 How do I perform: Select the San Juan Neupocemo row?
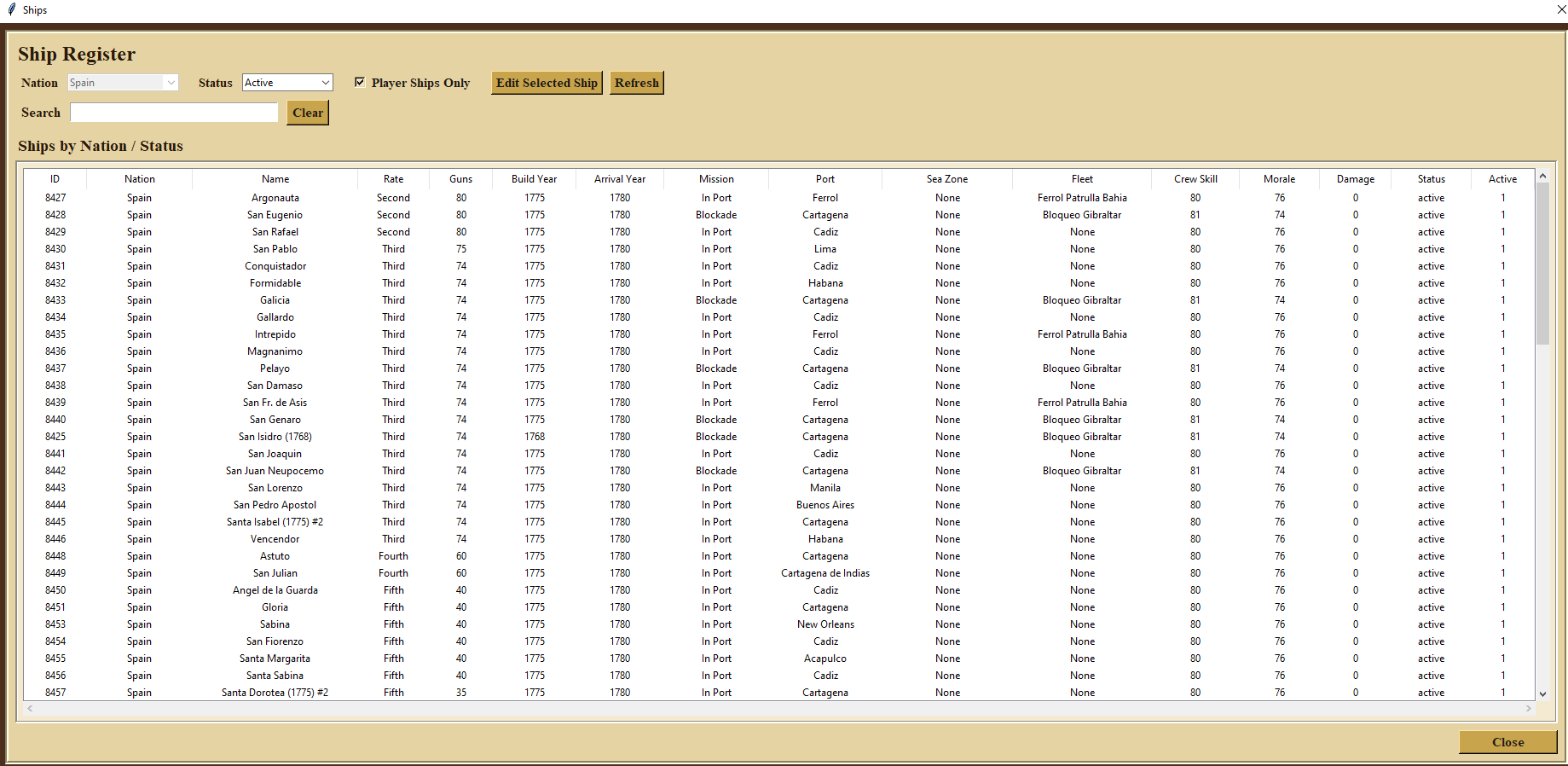tap(779, 471)
